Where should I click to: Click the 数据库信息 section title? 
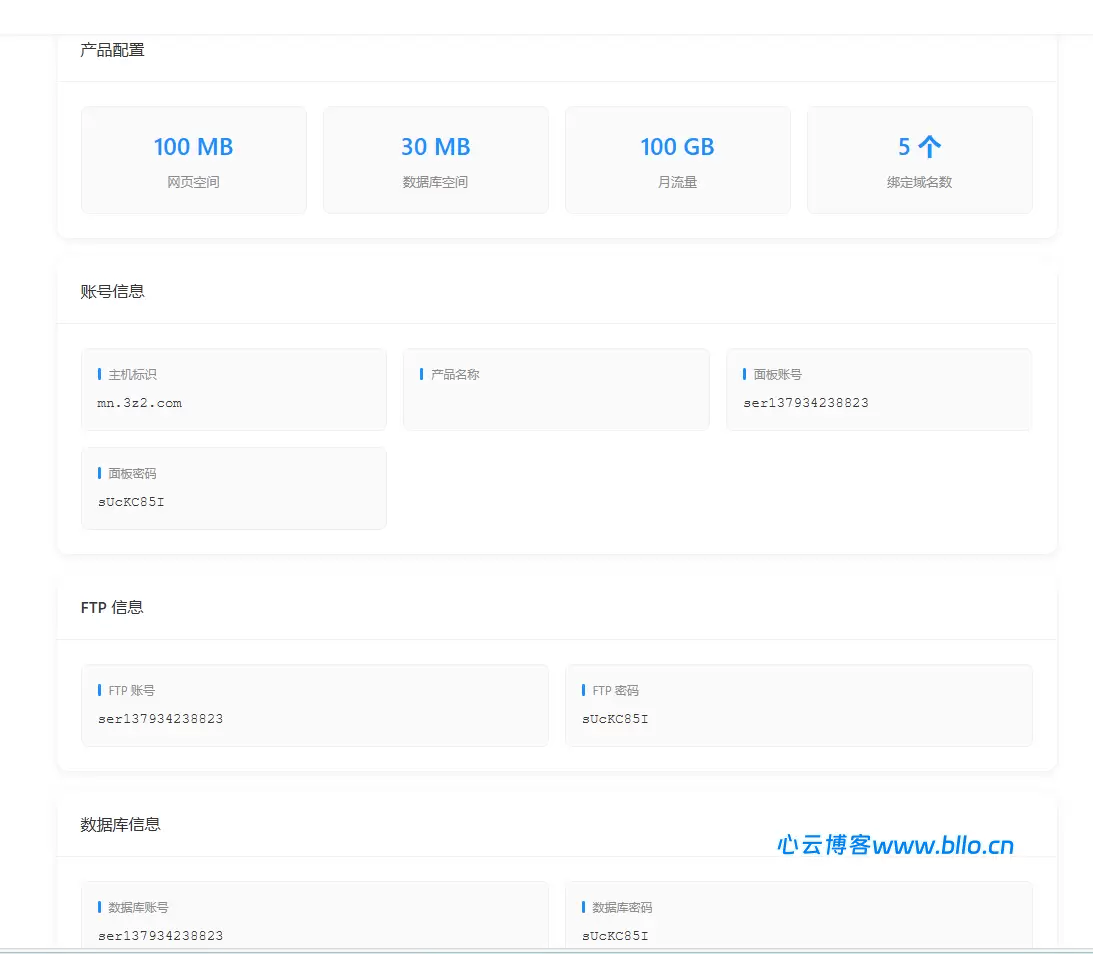click(x=120, y=825)
